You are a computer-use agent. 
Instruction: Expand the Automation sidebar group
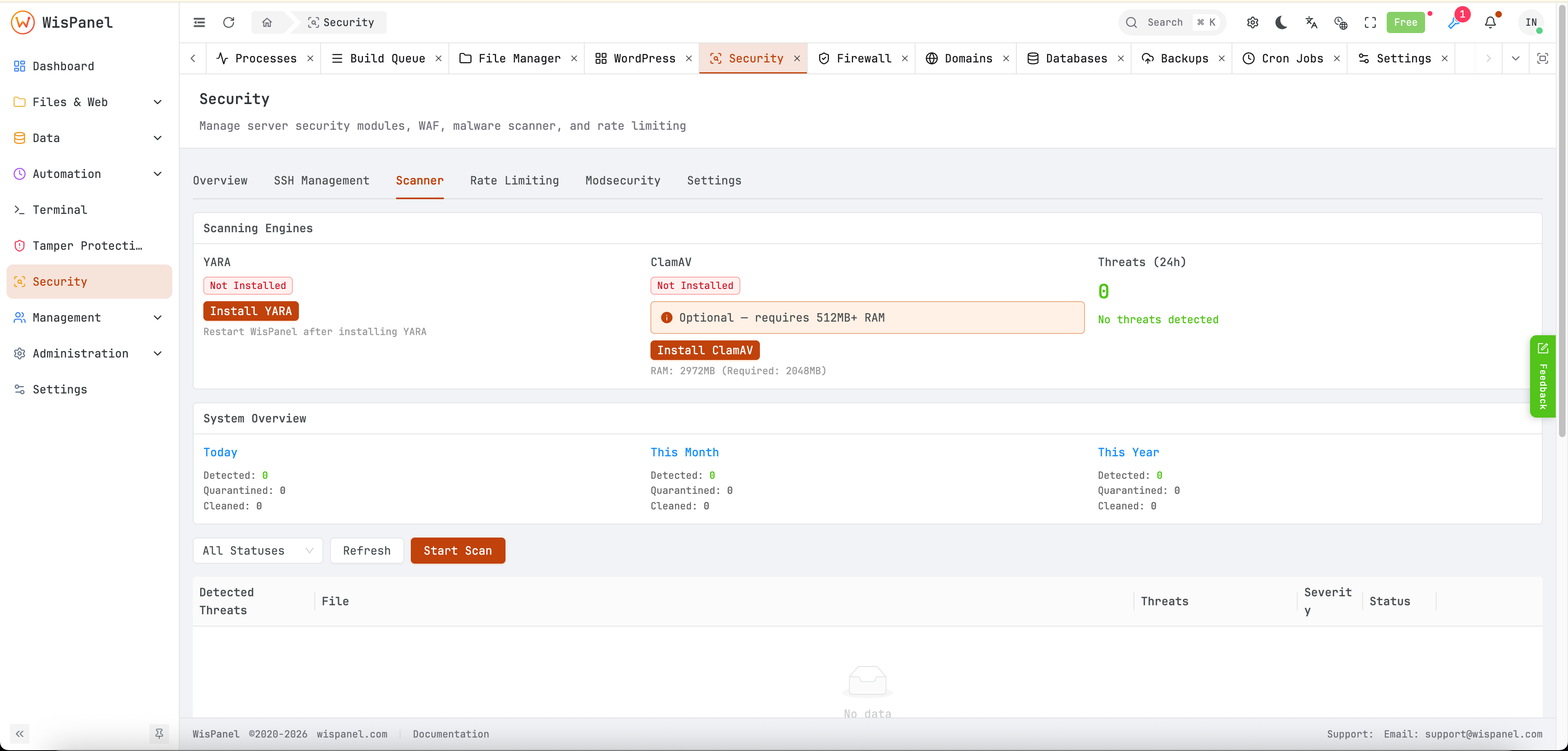click(x=89, y=173)
